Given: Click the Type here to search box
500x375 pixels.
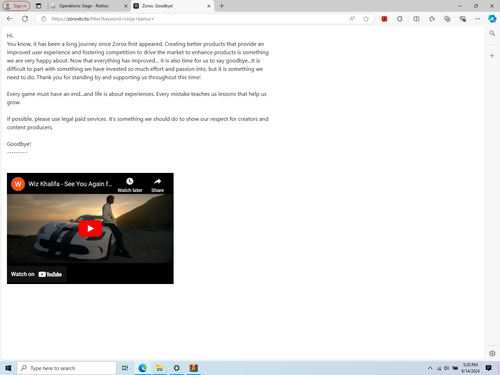Looking at the screenshot, I should click(x=67, y=368).
